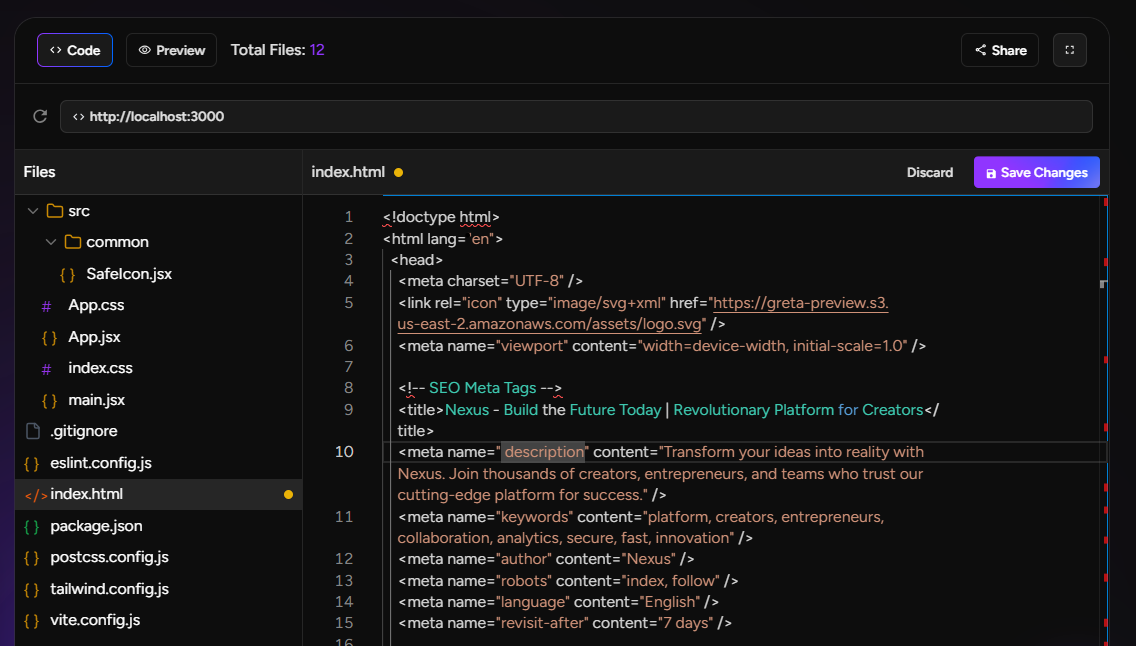Image resolution: width=1136 pixels, height=646 pixels.
Task: Click the braces icon next to postcss.config.js
Action: 31,558
